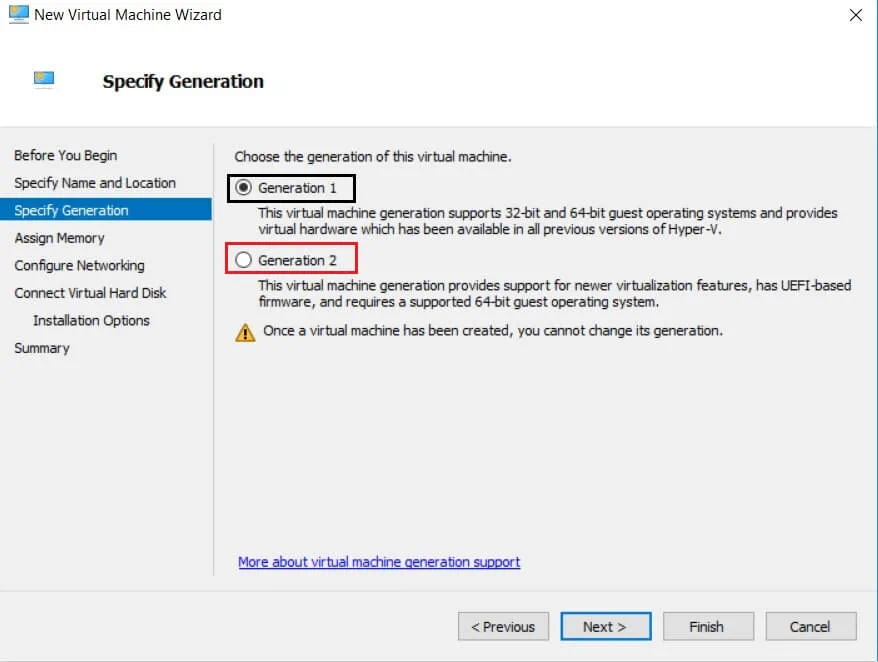The height and width of the screenshot is (662, 878).
Task: Select the Generation 1 radio button
Action: coord(244,188)
